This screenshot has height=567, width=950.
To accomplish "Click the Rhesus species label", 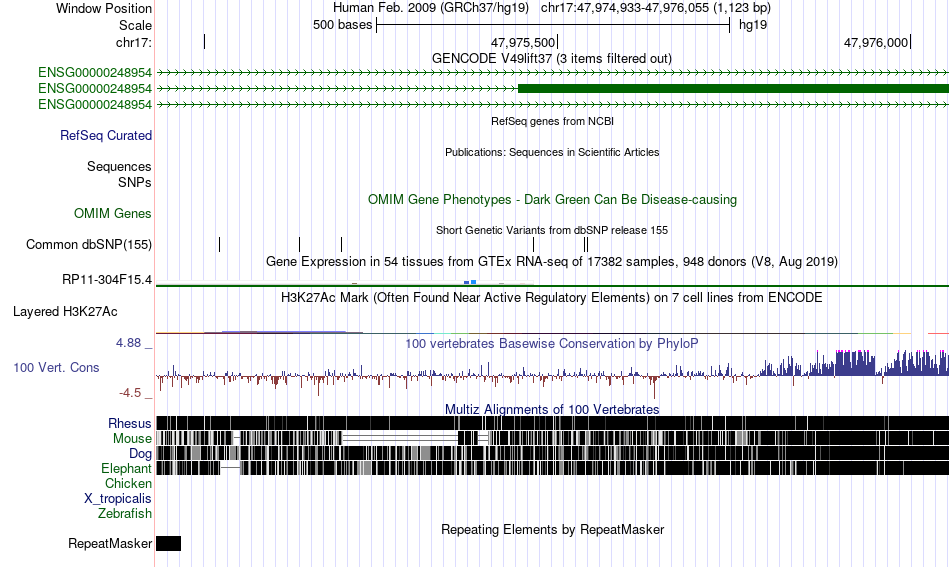I will (x=130, y=423).
